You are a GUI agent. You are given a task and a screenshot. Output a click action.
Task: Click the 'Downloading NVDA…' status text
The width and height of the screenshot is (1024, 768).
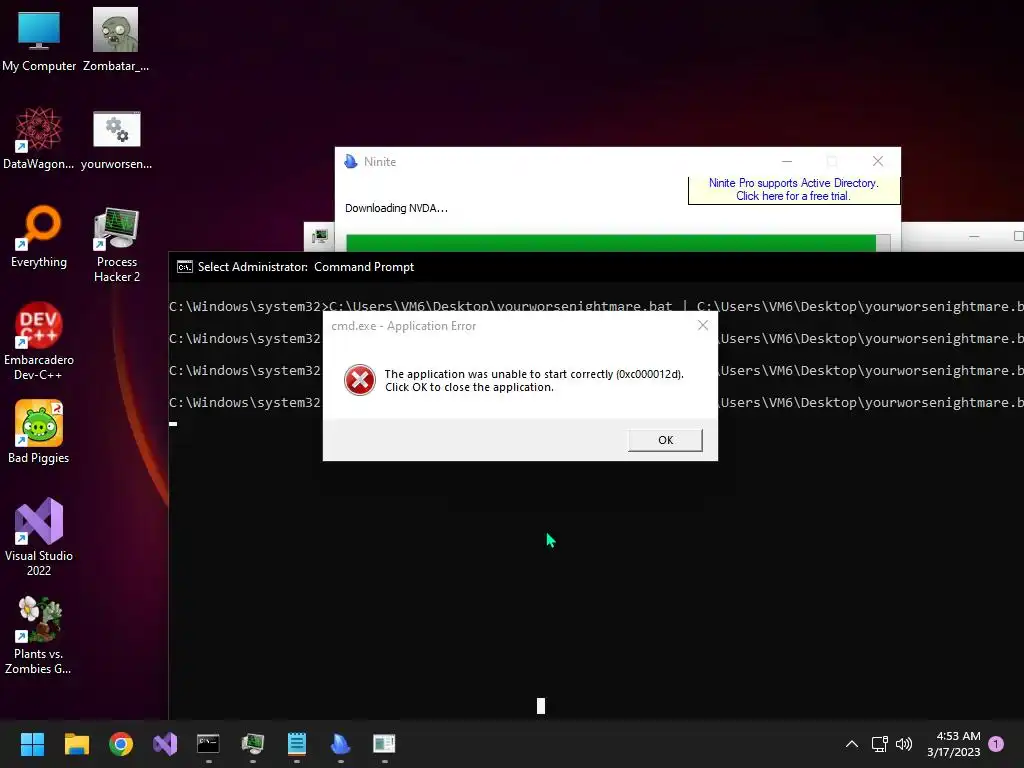[396, 208]
